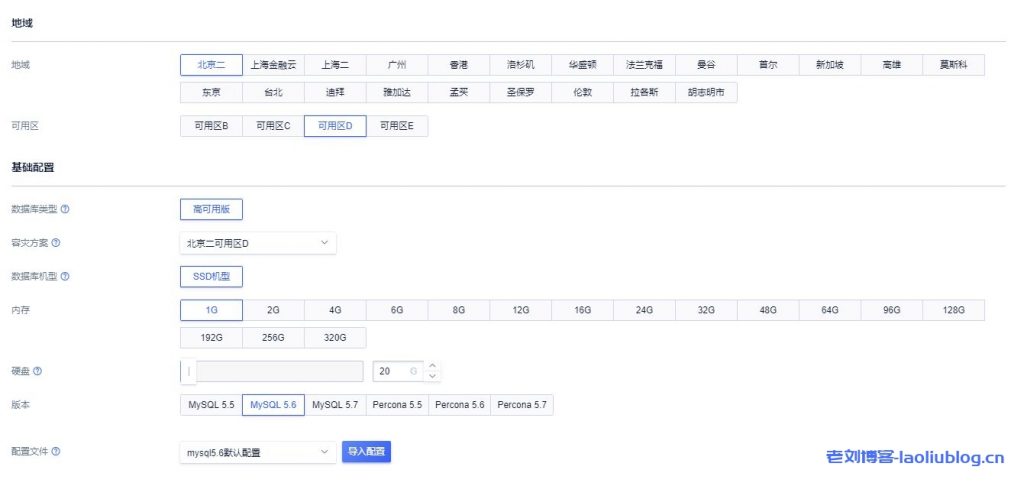Screen dimensions: 1024x486
Task: Switch region to 新加坡
Action: click(x=830, y=65)
